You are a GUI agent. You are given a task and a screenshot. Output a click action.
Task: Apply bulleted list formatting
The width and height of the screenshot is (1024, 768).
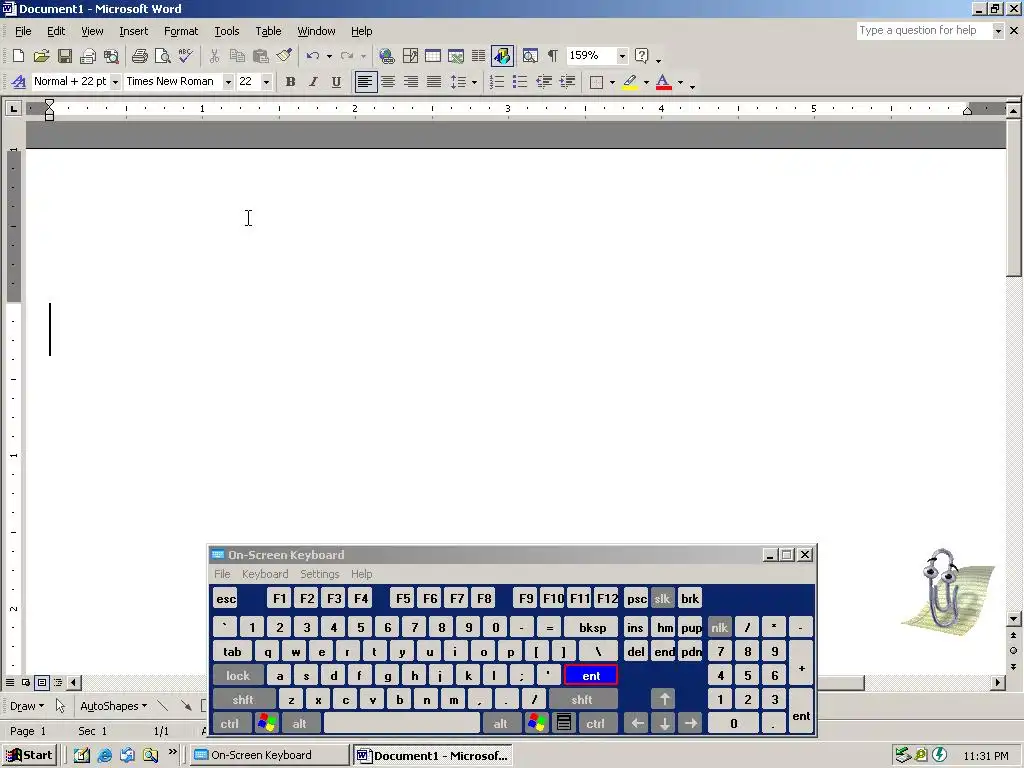pyautogui.click(x=520, y=82)
